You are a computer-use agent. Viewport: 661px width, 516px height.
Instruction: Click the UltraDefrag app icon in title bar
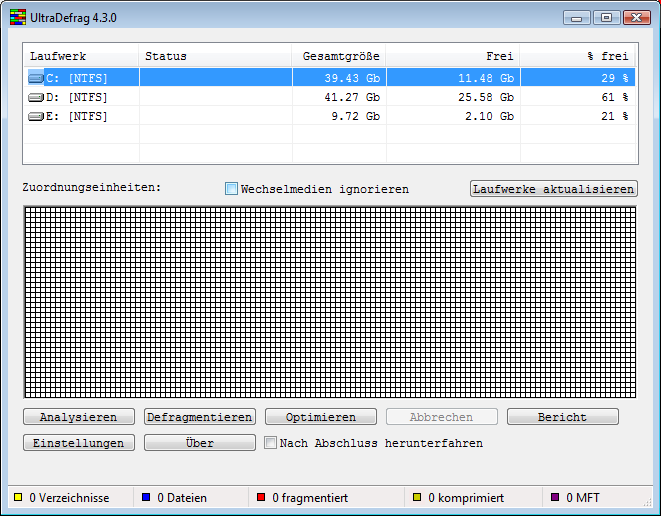[18, 18]
